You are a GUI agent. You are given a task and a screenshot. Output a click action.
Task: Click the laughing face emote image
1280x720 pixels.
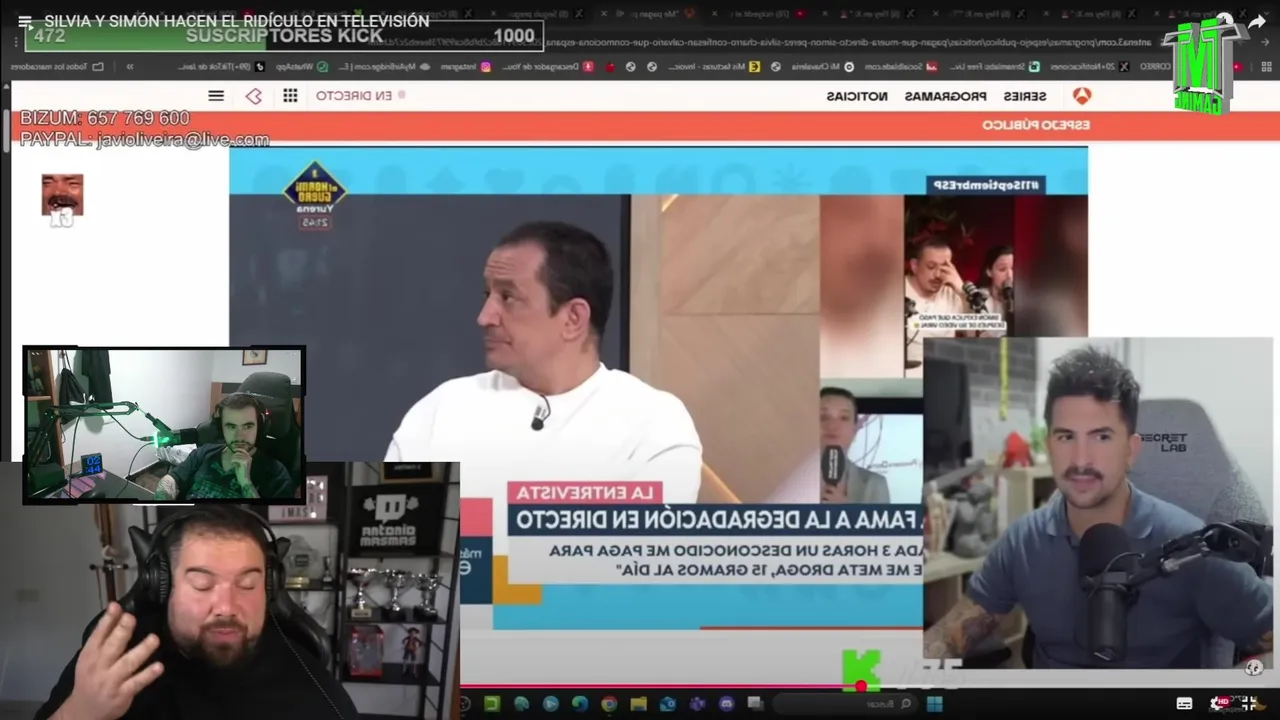pos(62,195)
